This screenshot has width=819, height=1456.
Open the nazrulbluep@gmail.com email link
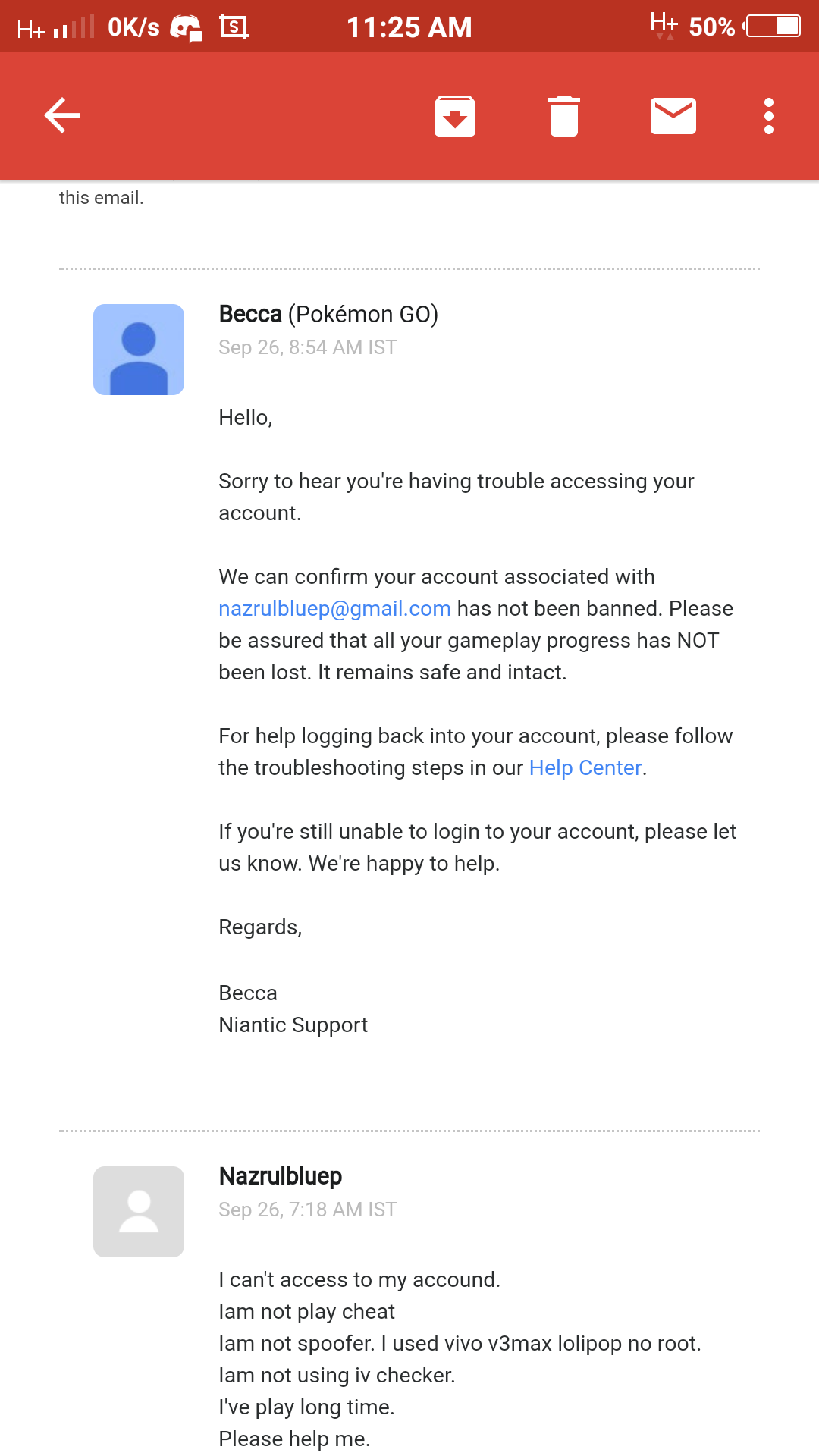334,609
